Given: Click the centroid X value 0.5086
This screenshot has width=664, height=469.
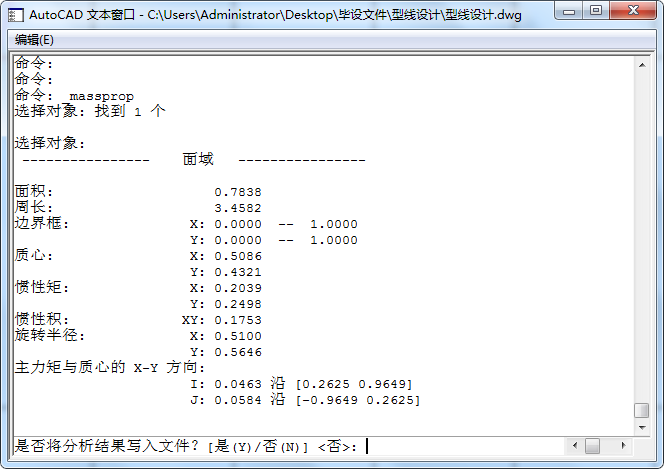Looking at the screenshot, I should pyautogui.click(x=238, y=256).
